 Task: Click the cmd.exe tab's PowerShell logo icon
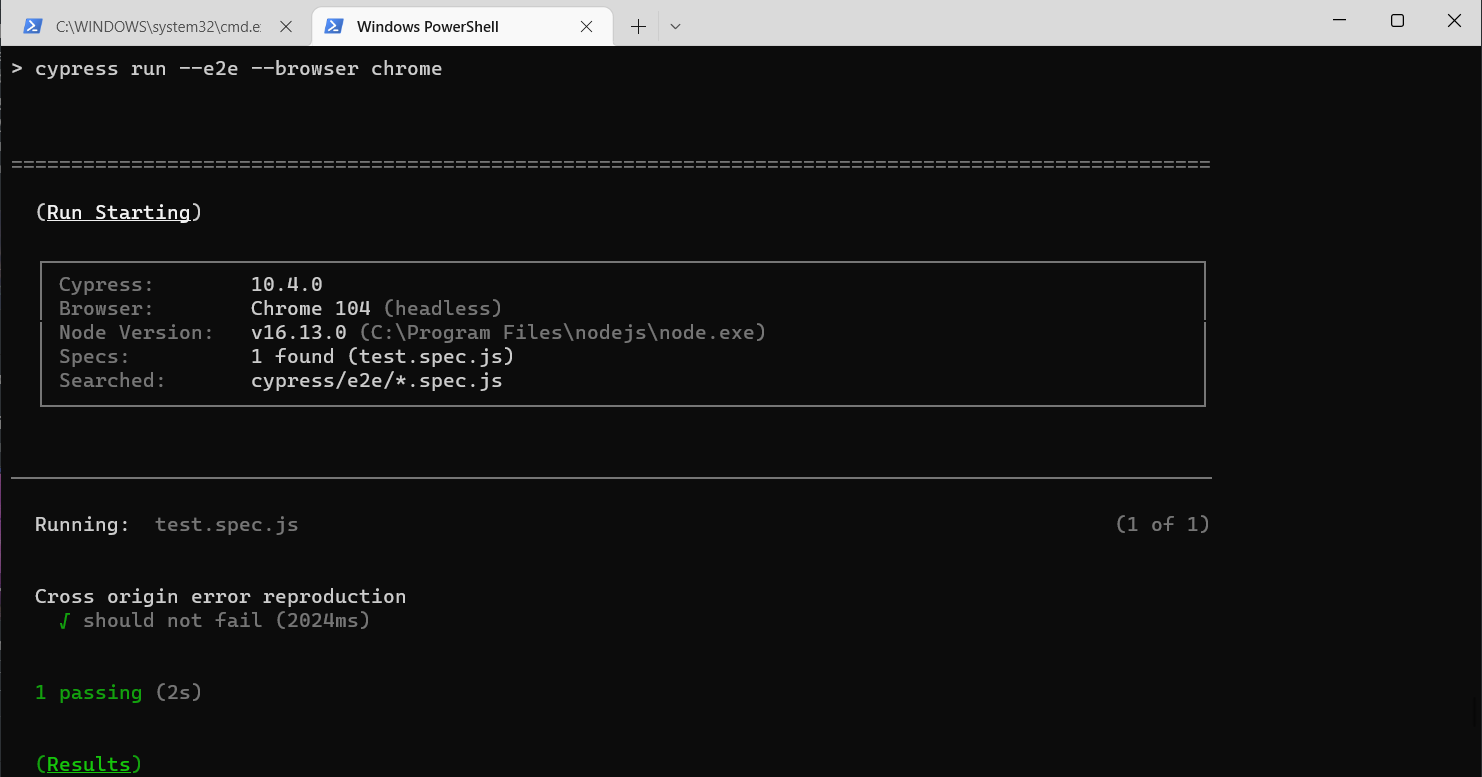click(x=33, y=26)
